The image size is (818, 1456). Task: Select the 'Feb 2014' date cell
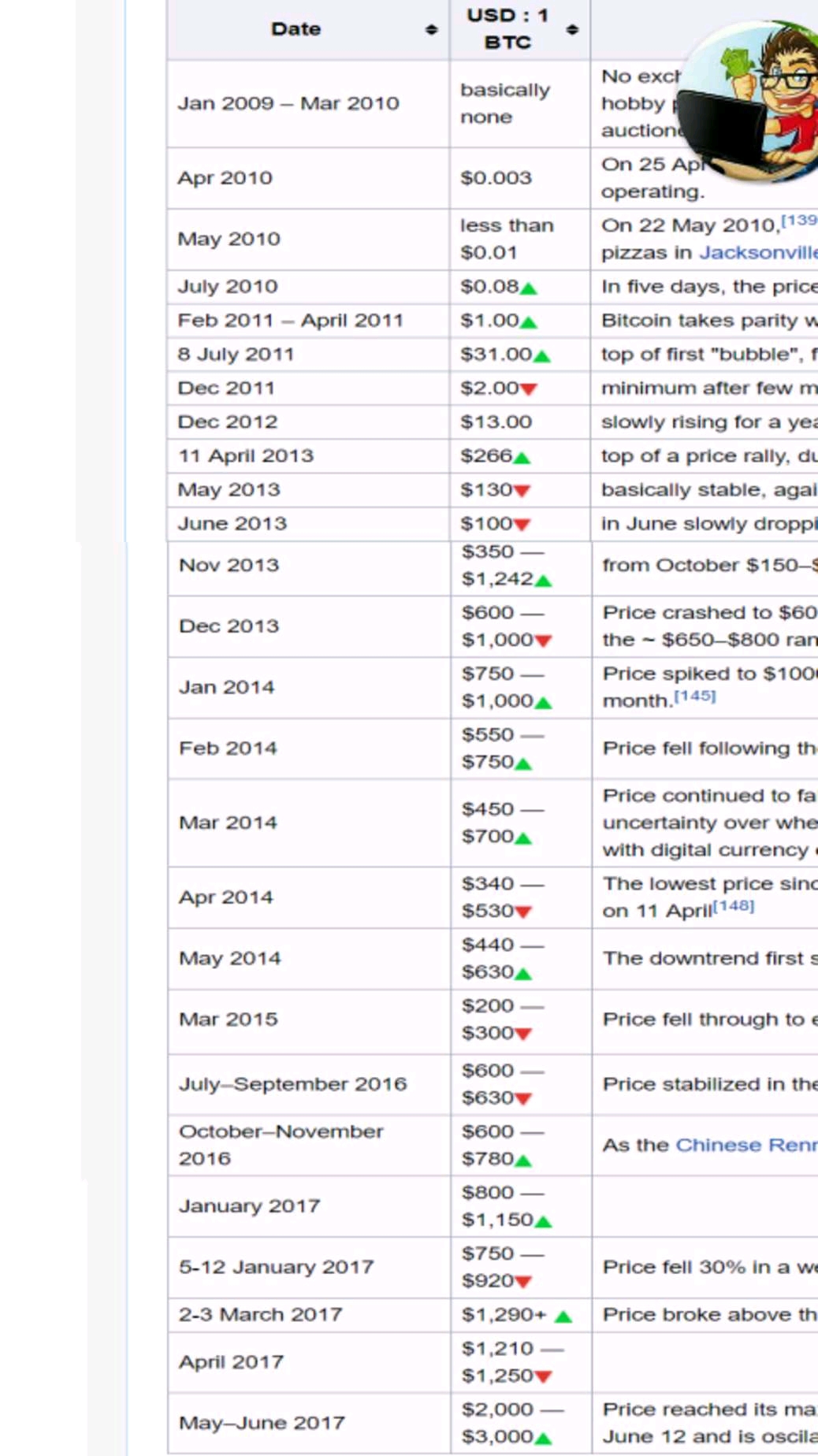pyautogui.click(x=309, y=748)
